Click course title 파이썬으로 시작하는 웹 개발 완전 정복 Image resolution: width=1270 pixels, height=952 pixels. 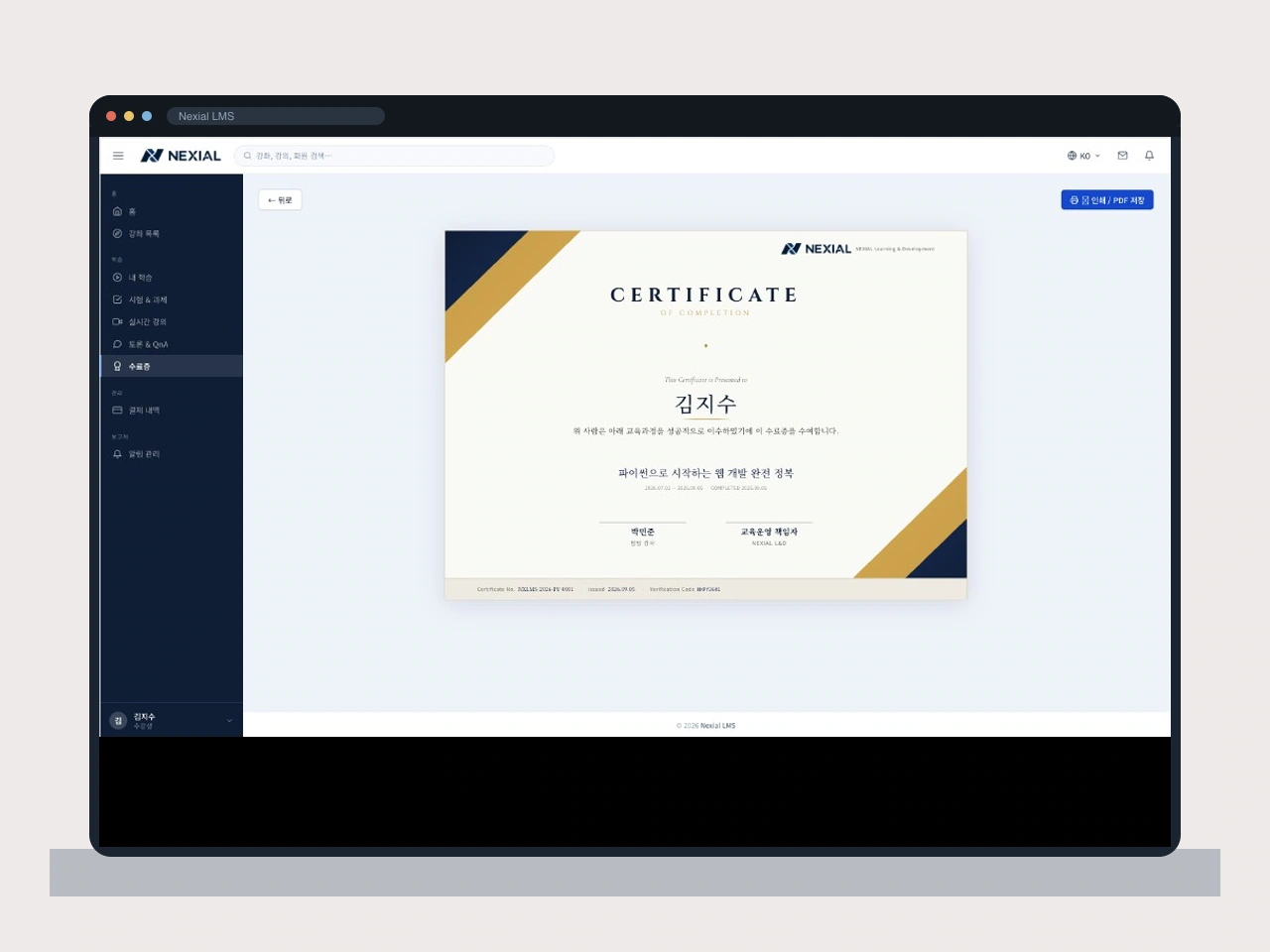click(x=705, y=473)
